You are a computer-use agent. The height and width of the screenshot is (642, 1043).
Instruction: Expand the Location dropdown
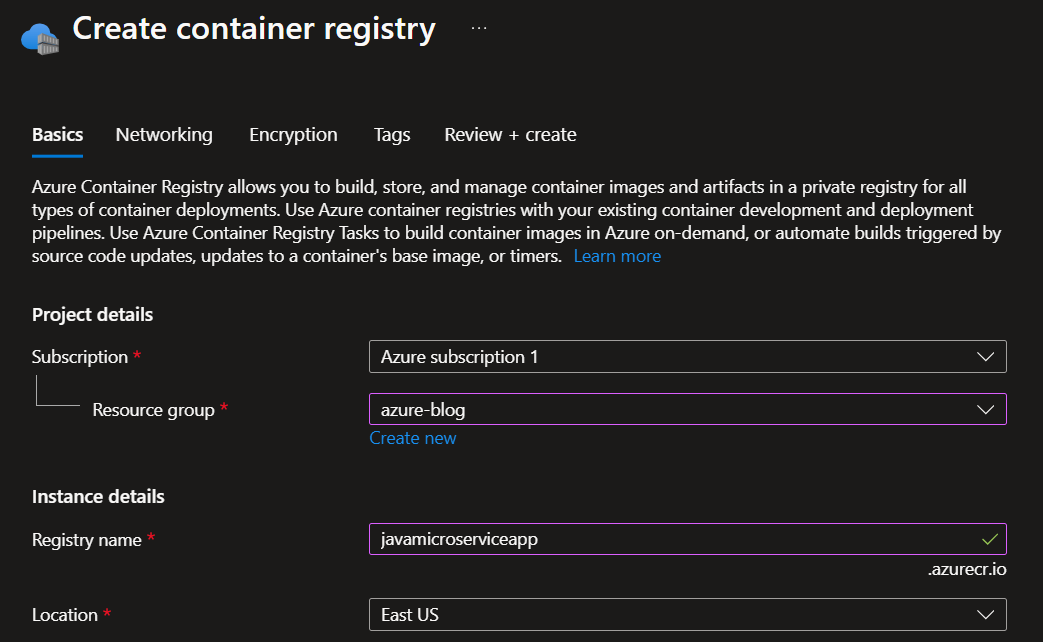(x=688, y=615)
